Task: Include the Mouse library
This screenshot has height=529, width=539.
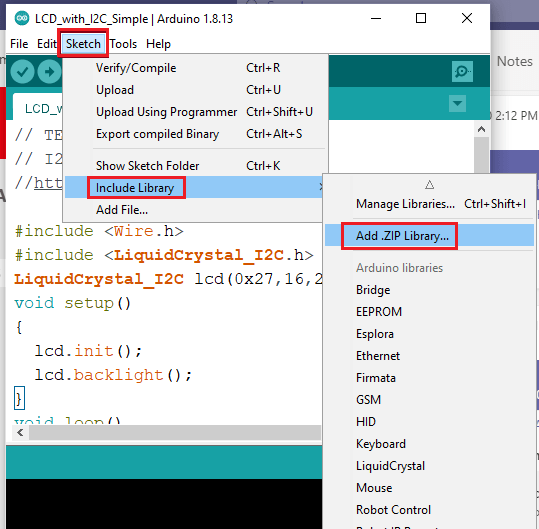Action: 429,488
